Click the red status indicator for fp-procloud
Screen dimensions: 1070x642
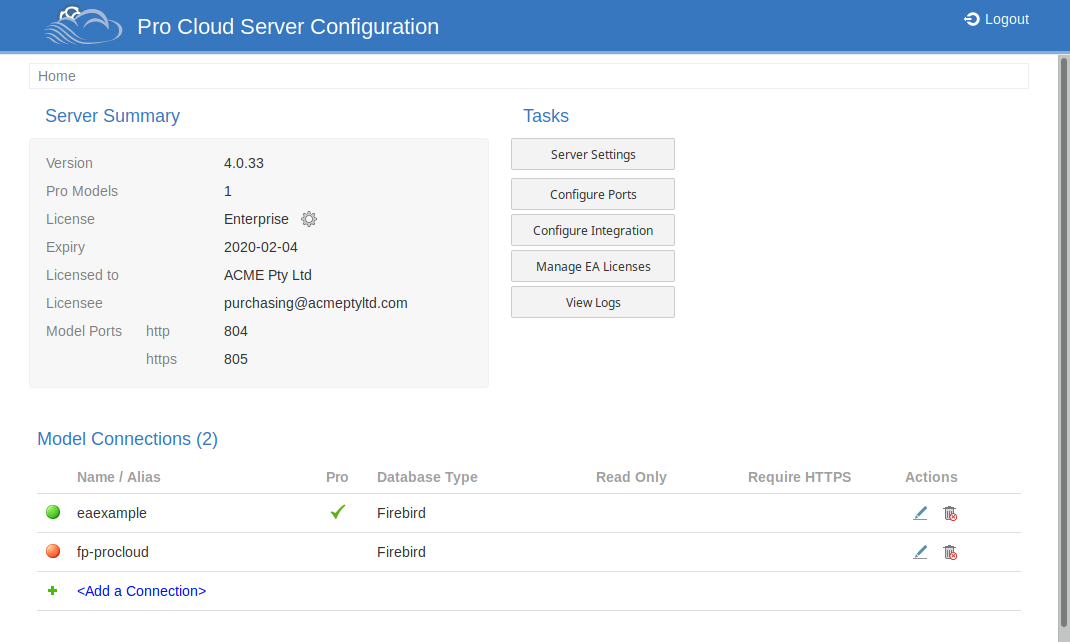click(x=53, y=552)
